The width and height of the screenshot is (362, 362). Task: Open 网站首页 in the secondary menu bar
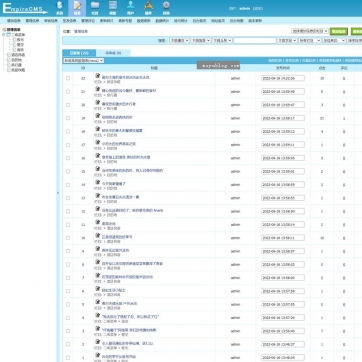(x=218, y=21)
